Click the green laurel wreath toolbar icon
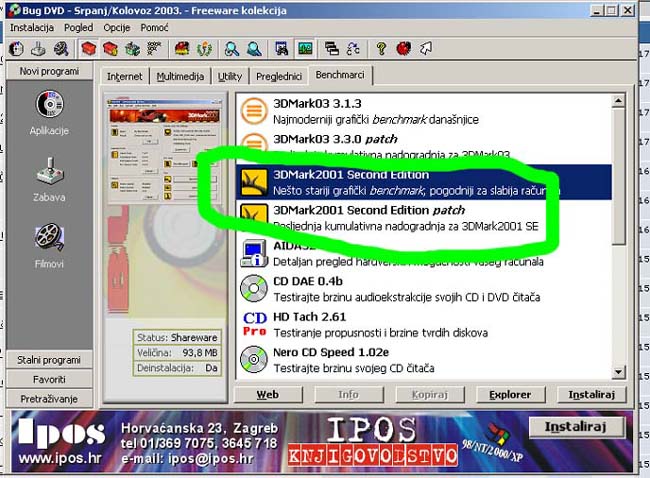This screenshot has width=650, height=478. tap(204, 49)
